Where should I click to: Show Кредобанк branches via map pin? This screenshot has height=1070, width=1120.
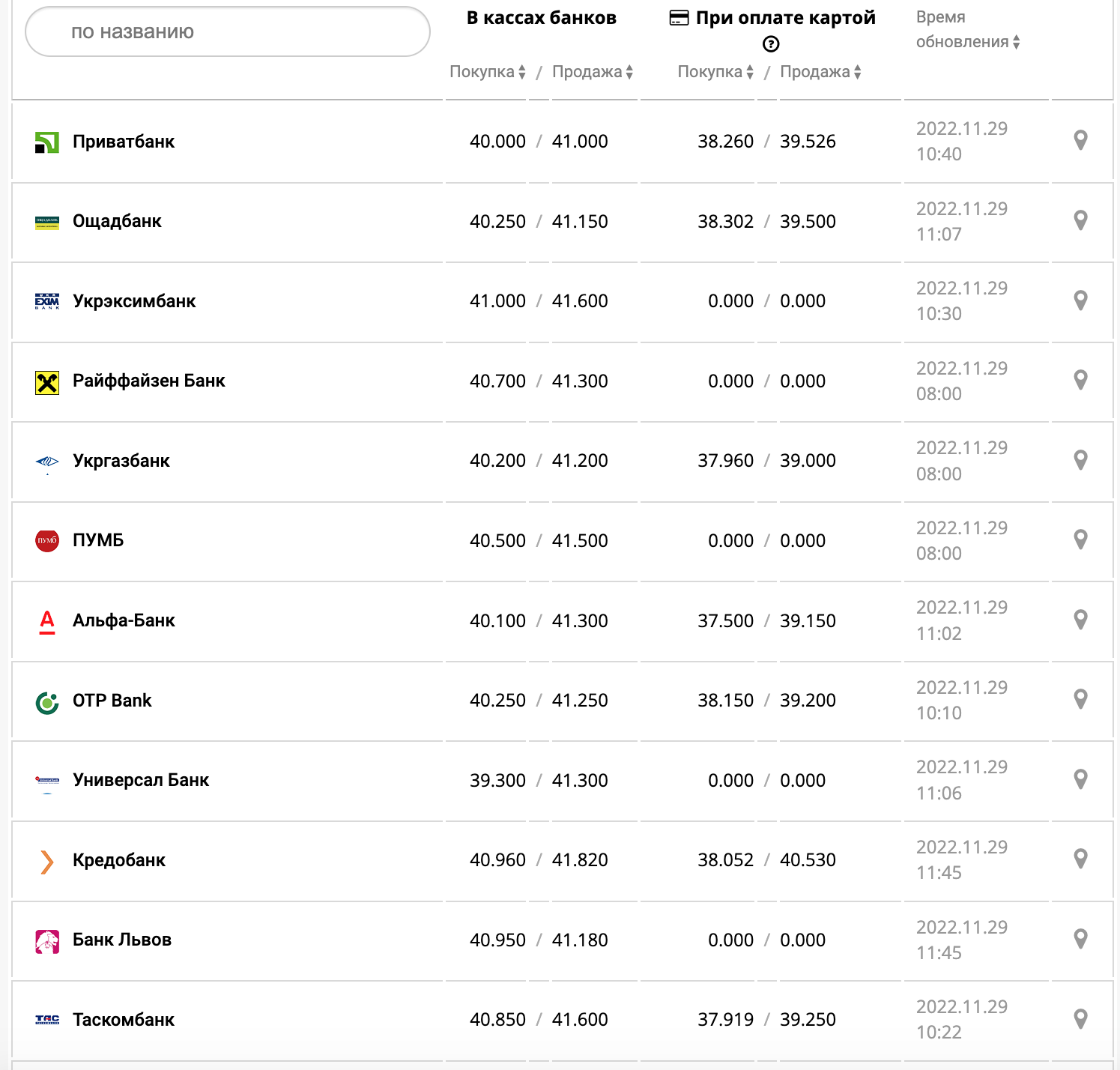[1080, 859]
